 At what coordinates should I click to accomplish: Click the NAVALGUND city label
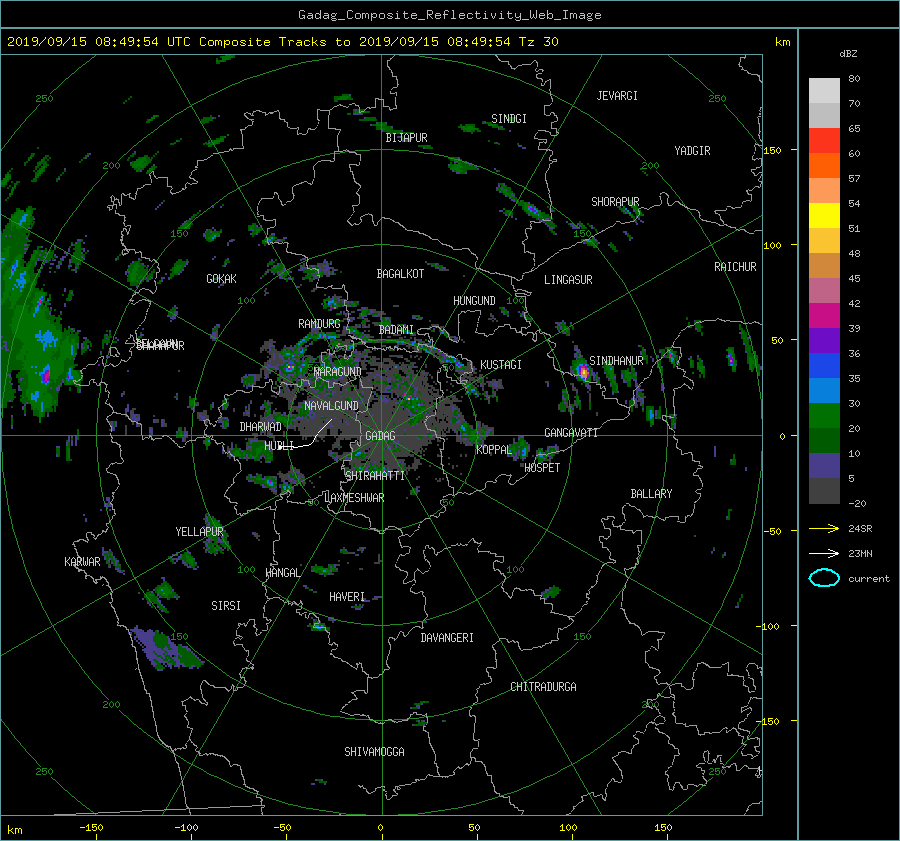[331, 406]
